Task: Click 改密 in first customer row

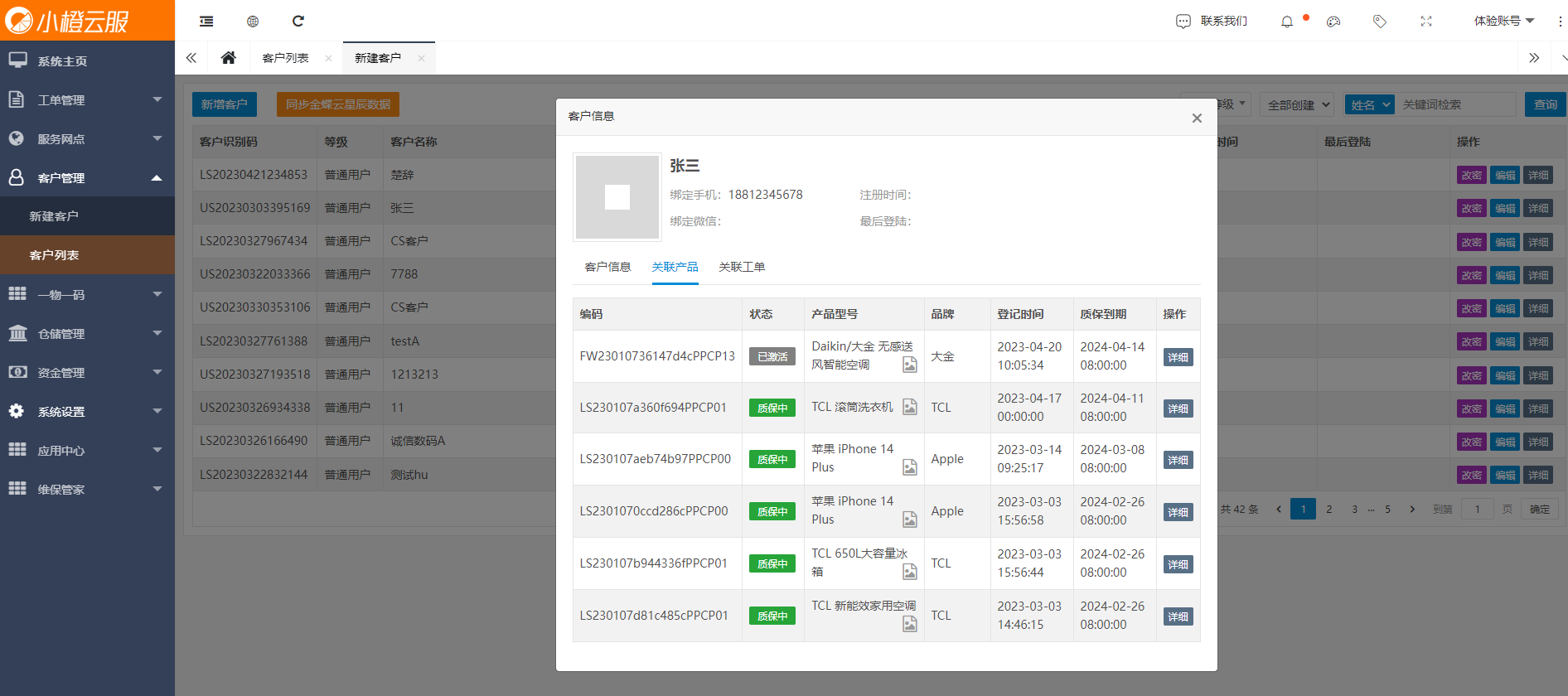Action: click(x=1472, y=175)
